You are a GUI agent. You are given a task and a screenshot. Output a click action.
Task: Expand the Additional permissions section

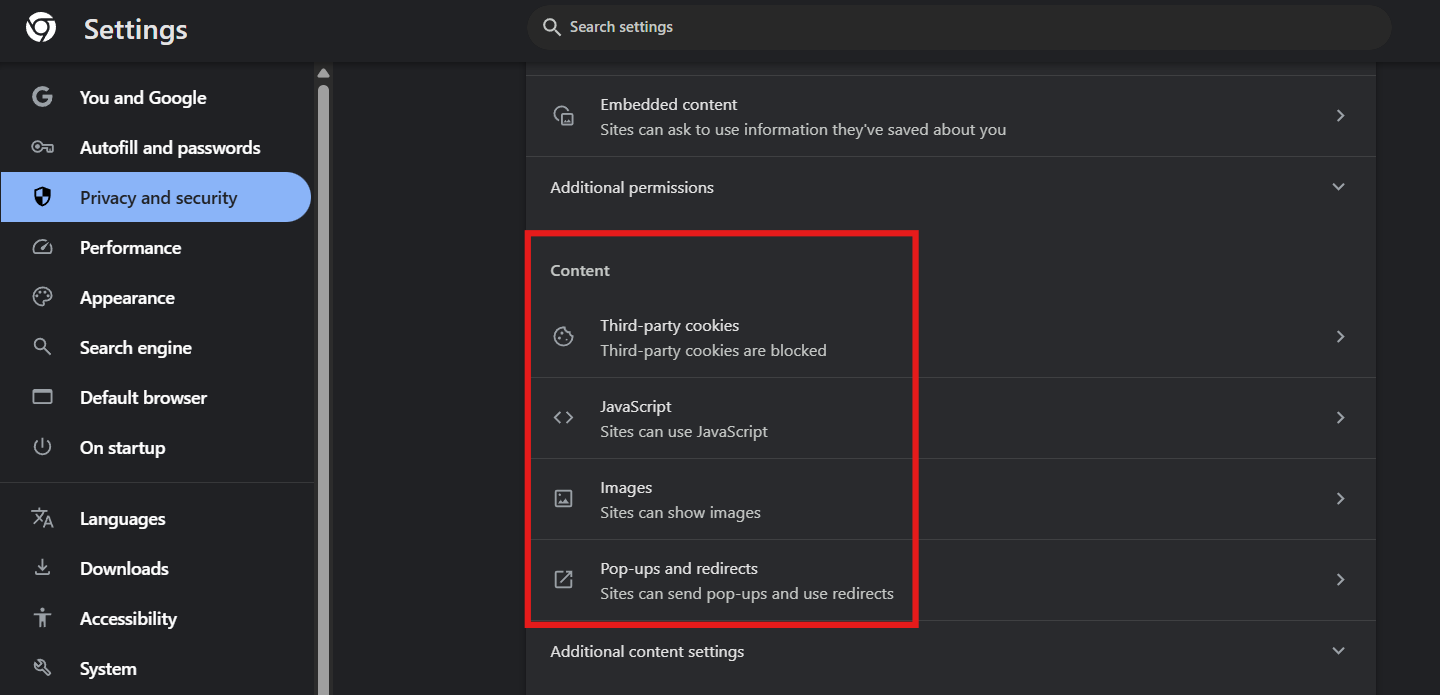pyautogui.click(x=1338, y=187)
